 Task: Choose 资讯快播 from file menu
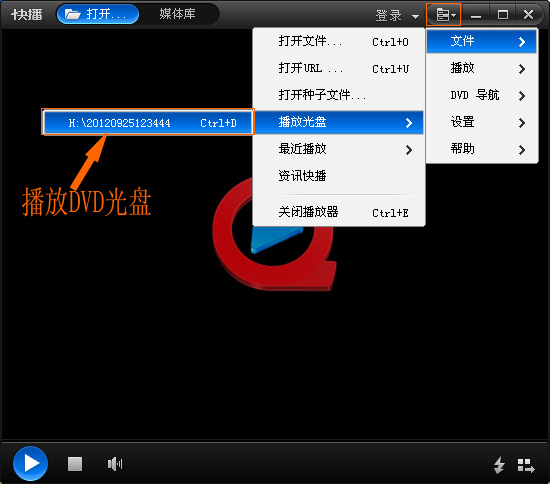[339, 176]
